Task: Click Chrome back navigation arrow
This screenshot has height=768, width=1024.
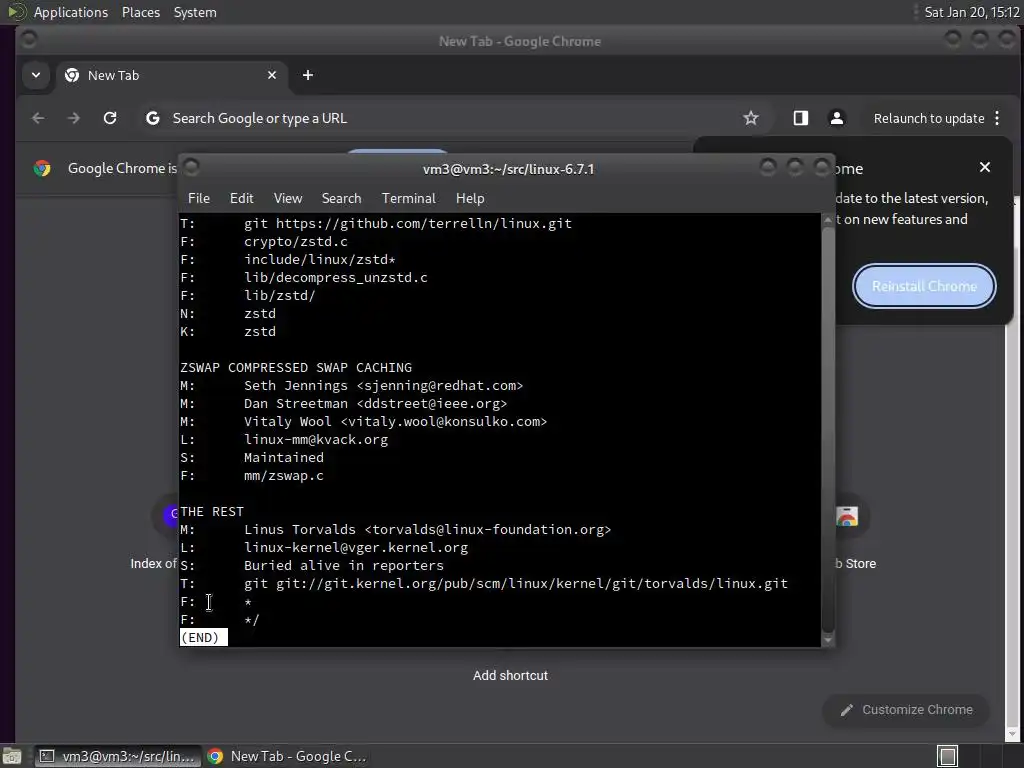Action: (38, 118)
